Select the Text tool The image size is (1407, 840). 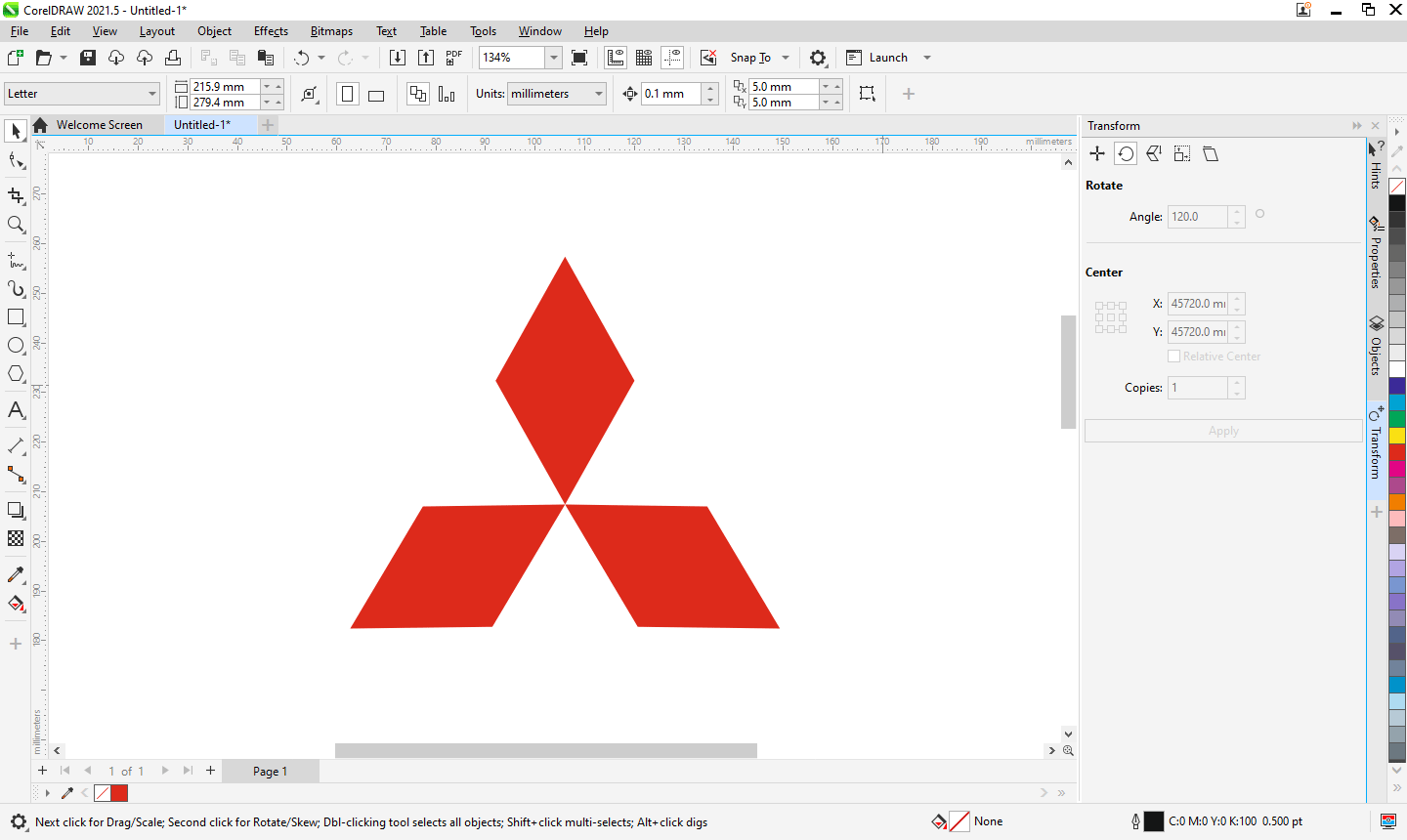pos(16,410)
